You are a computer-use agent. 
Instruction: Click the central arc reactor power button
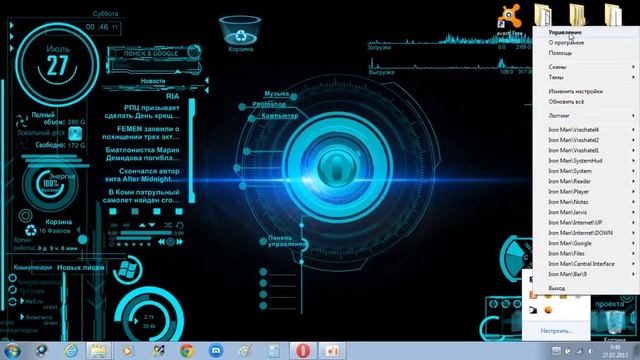click(x=337, y=167)
